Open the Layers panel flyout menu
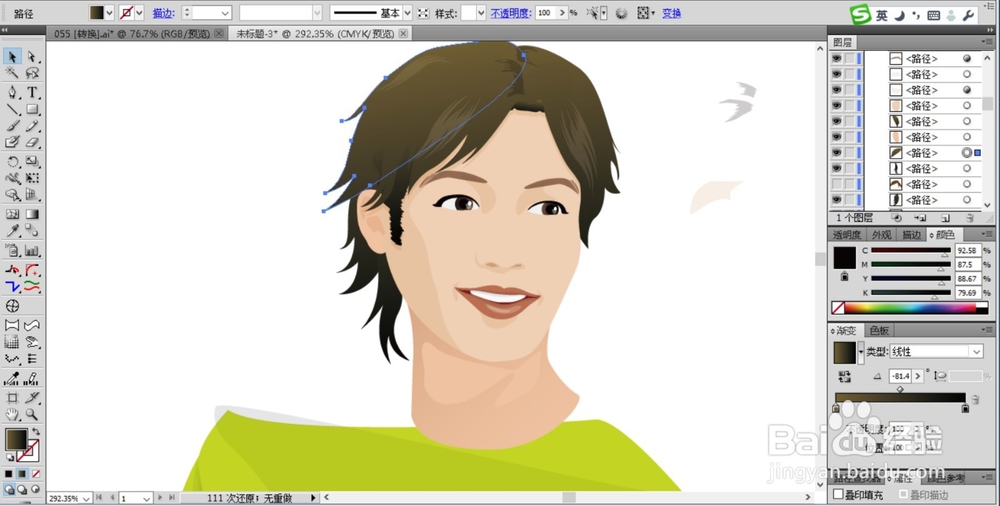Viewport: 1000px width, 506px height. click(x=985, y=42)
